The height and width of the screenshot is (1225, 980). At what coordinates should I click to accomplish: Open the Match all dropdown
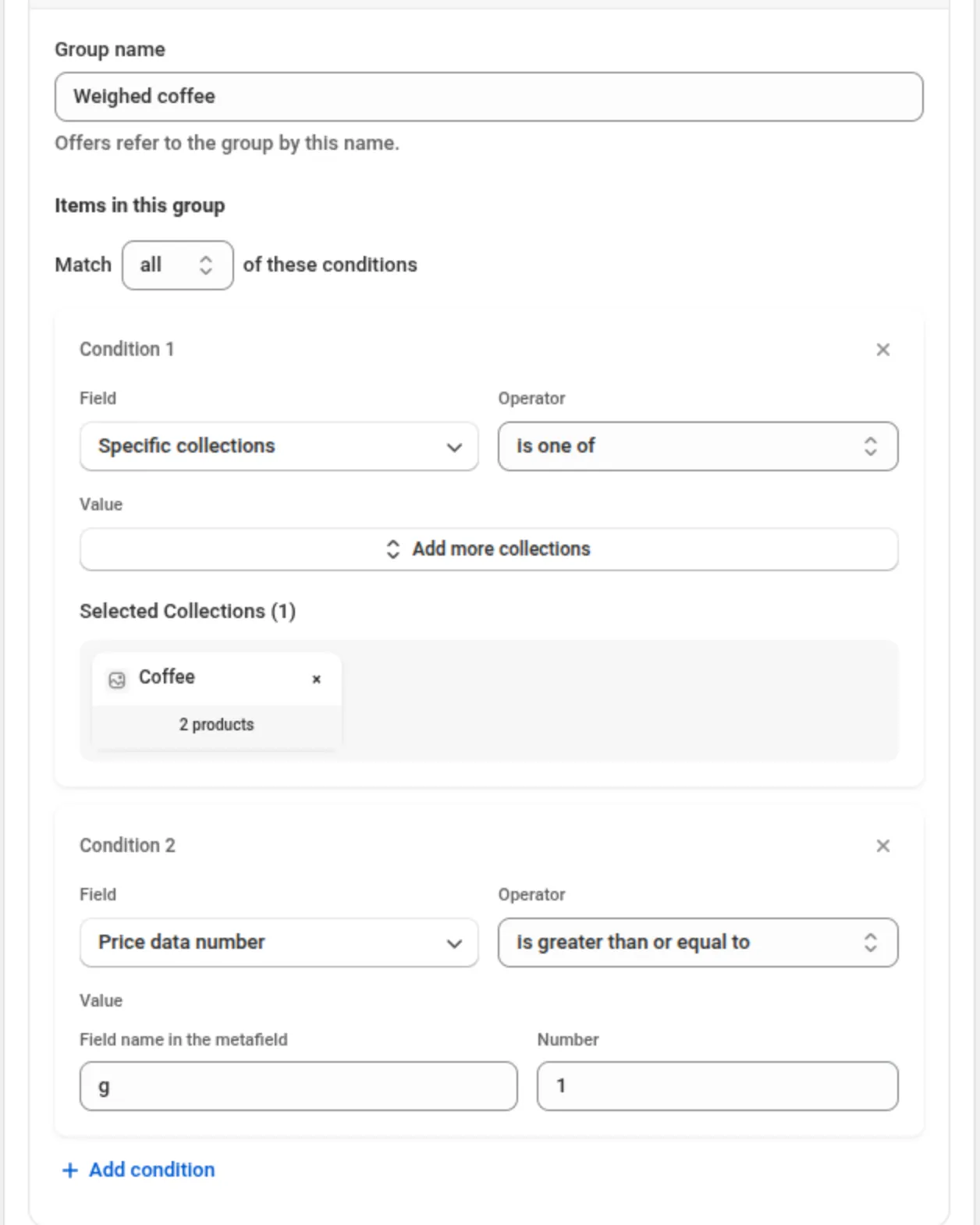tap(177, 265)
